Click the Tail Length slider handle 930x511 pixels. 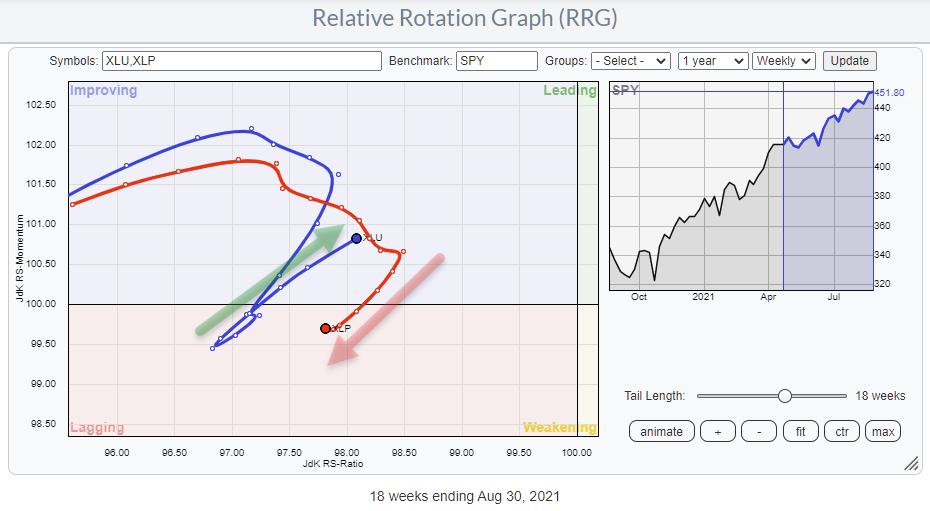click(x=785, y=396)
